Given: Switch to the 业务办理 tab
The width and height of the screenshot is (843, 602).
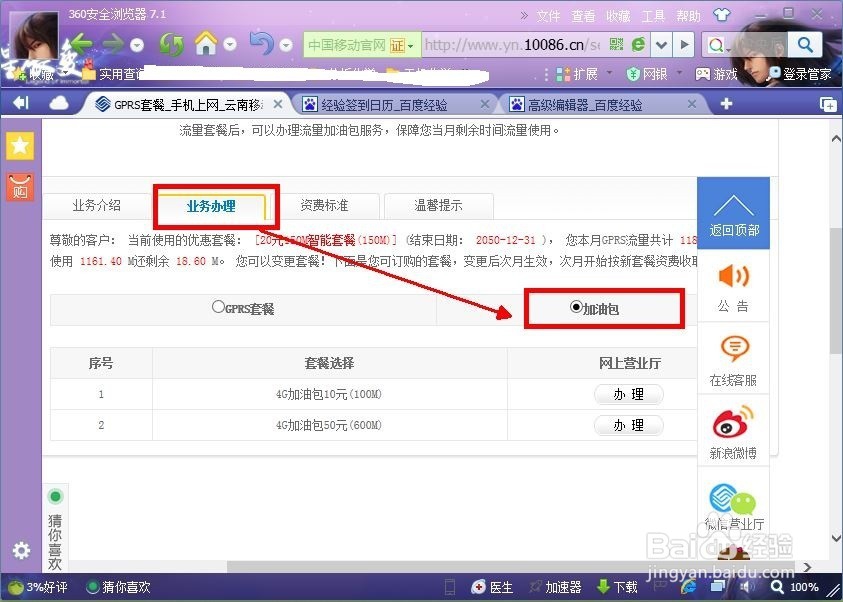Looking at the screenshot, I should coord(211,206).
